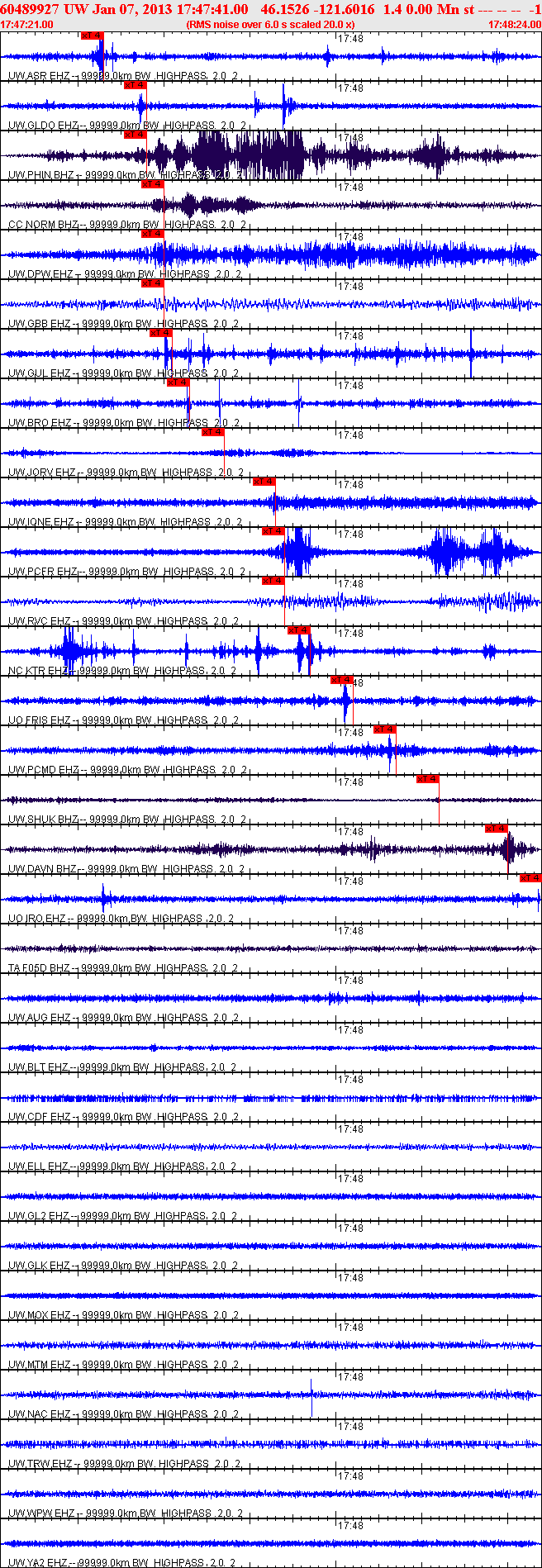Click the NC.KTR EHZ station label
Image resolution: width=542 pixels, height=1568 pixels.
[39, 671]
